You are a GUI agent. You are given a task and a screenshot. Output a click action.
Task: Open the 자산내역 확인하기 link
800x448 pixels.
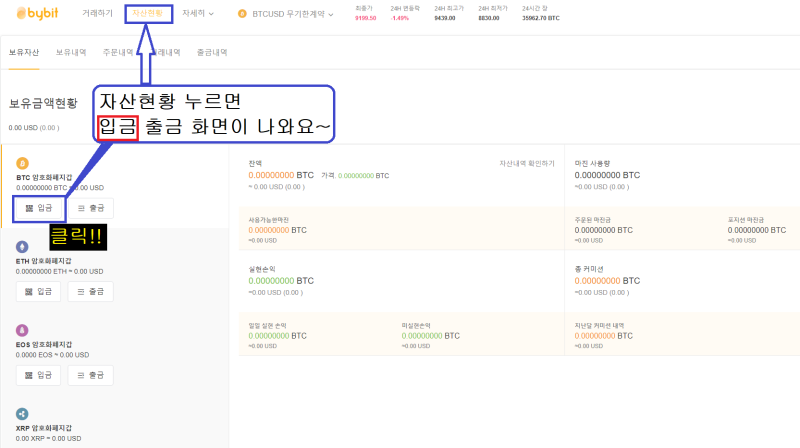527,163
